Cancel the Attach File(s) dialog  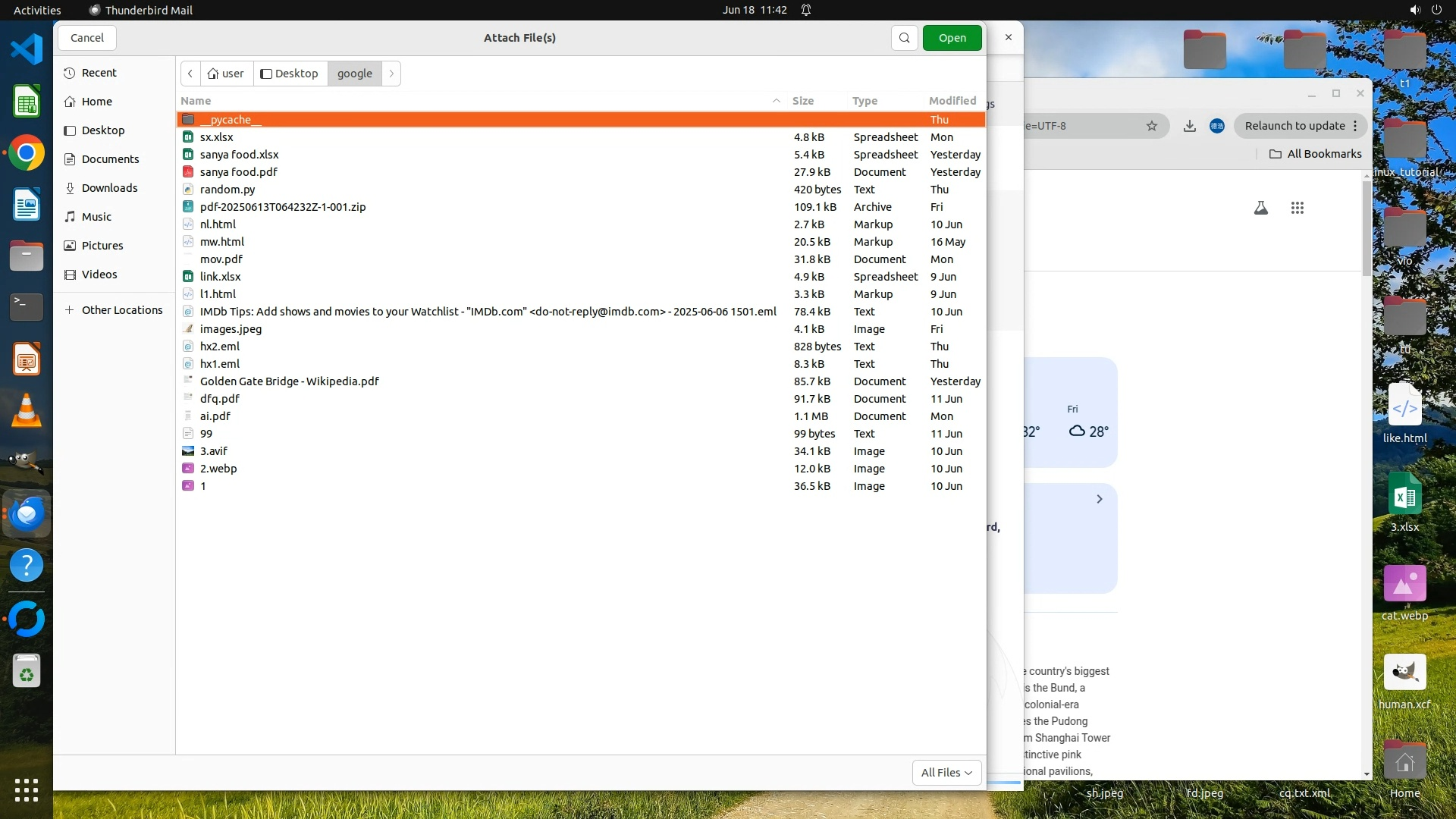[x=87, y=38]
